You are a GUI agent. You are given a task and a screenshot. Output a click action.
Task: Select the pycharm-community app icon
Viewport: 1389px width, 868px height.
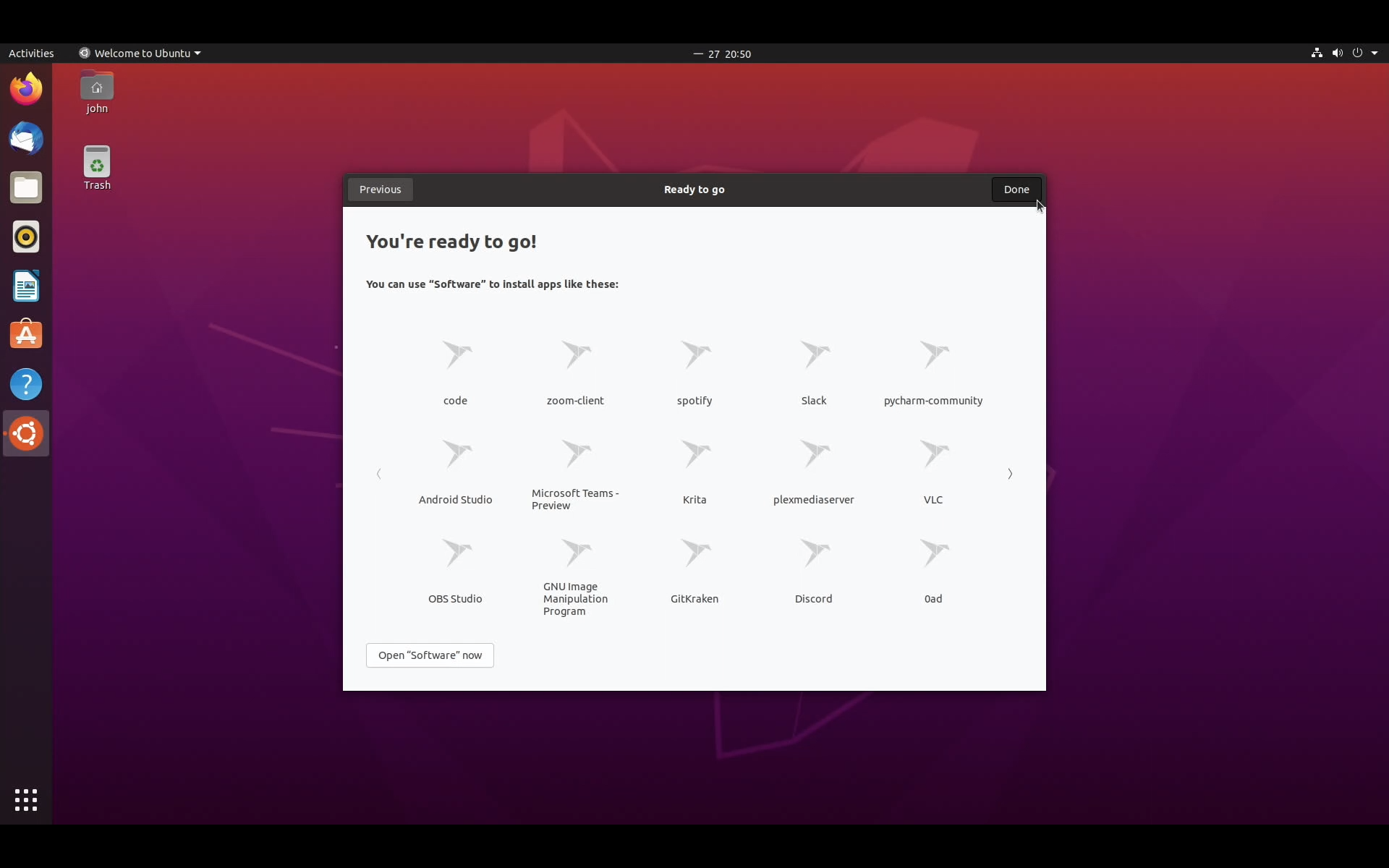tap(933, 354)
